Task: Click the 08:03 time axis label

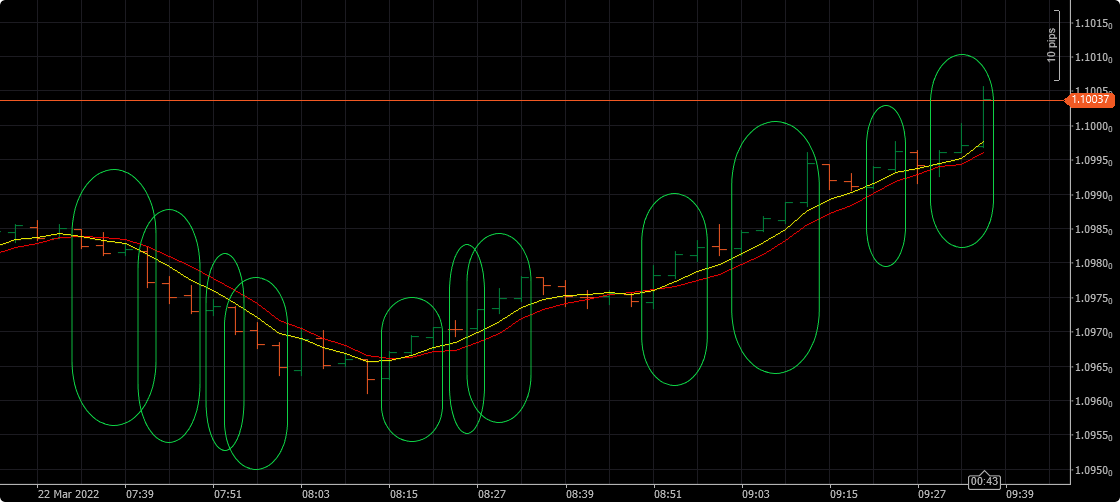Action: tap(316, 493)
